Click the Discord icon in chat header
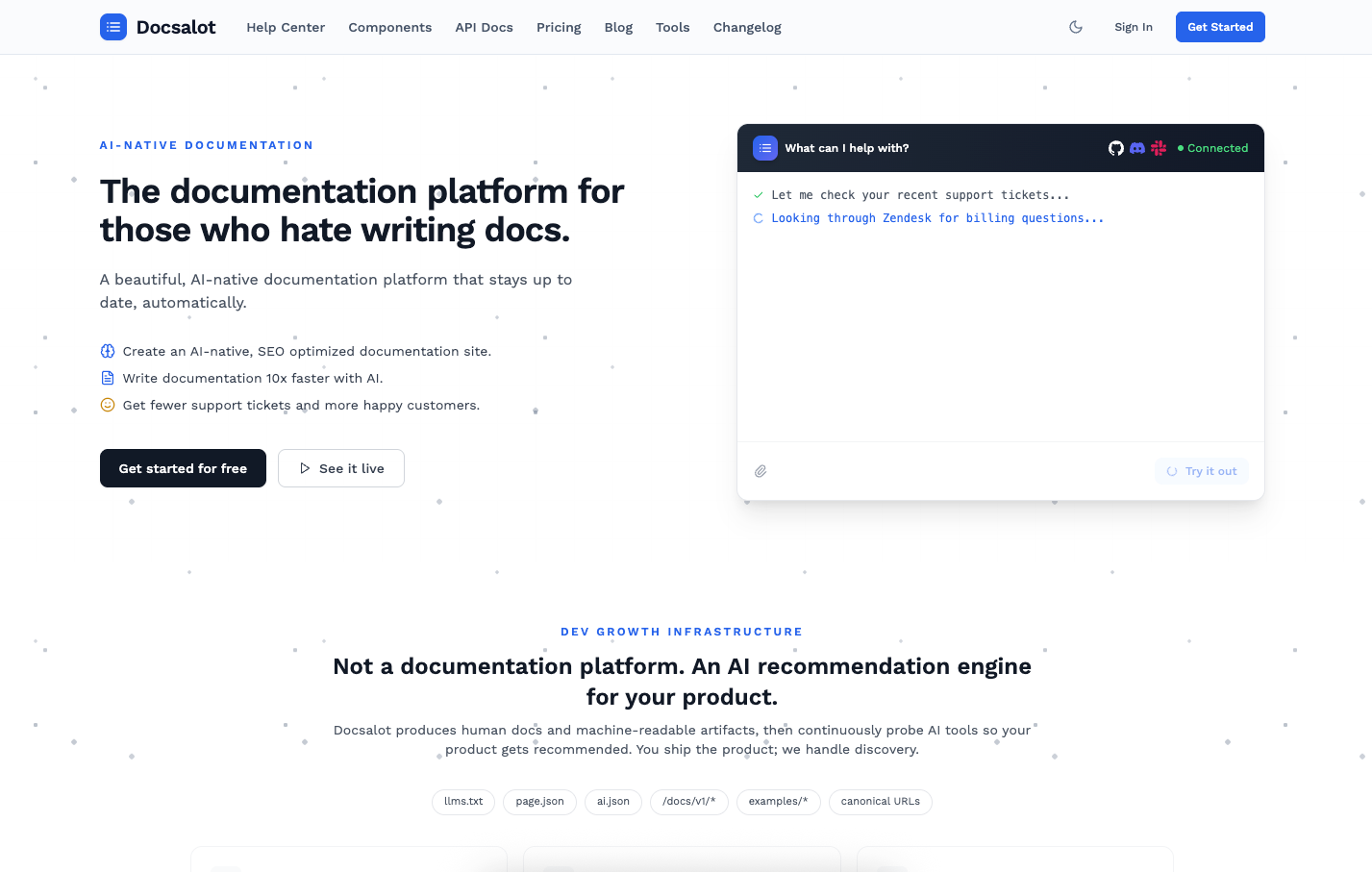Viewport: 1372px width, 872px height. (x=1137, y=148)
